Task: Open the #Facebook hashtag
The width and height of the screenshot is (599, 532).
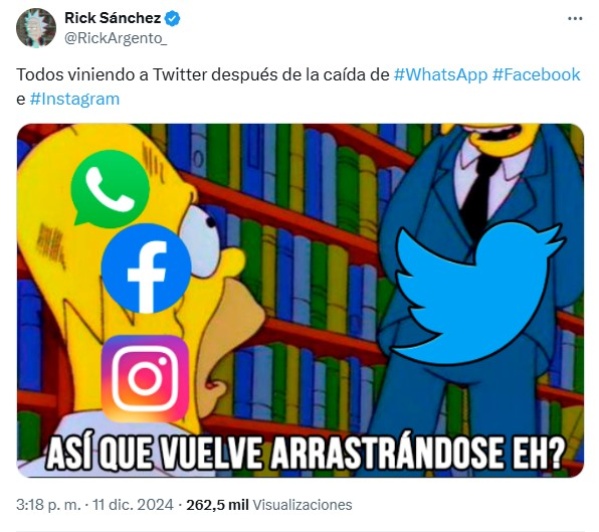Action: 536,74
